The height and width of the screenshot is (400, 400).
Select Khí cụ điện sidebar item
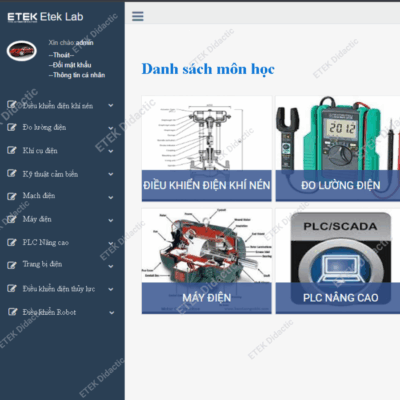pos(40,151)
